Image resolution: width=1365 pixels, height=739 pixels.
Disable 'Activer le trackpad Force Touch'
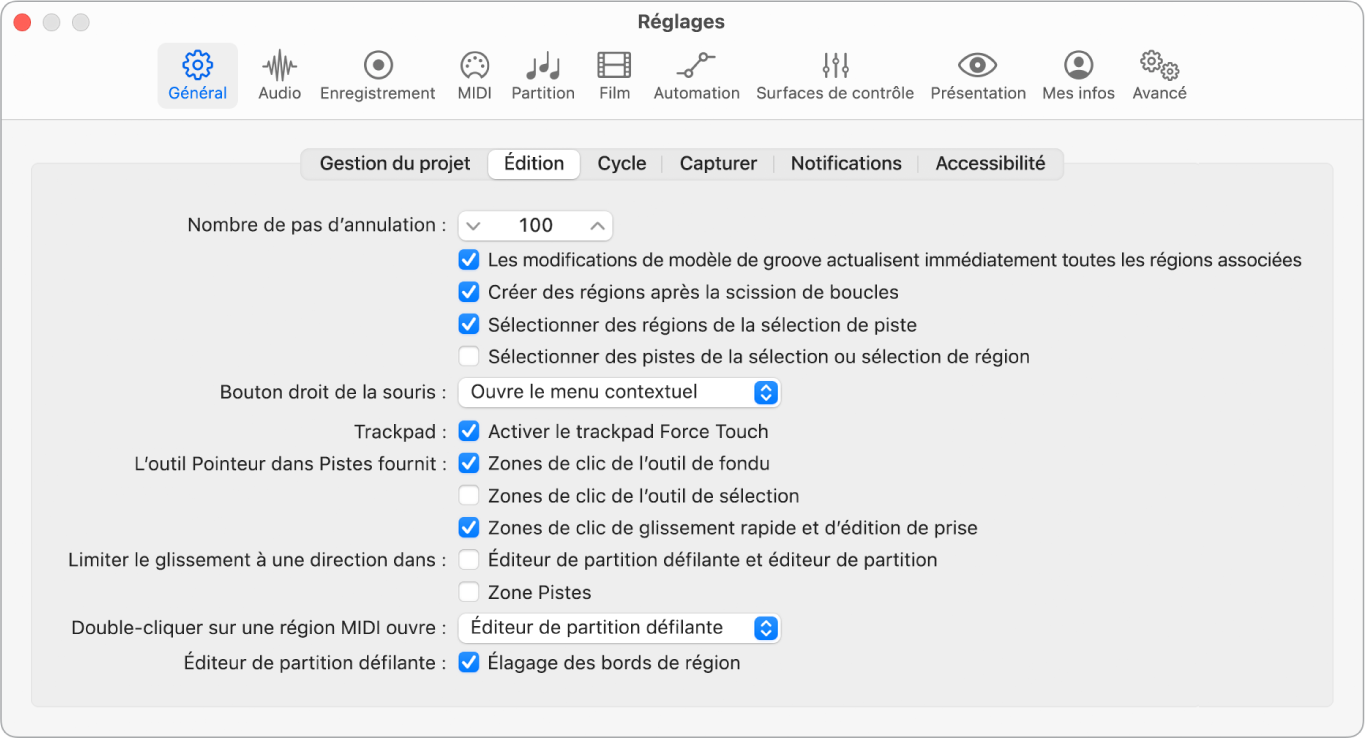(469, 431)
